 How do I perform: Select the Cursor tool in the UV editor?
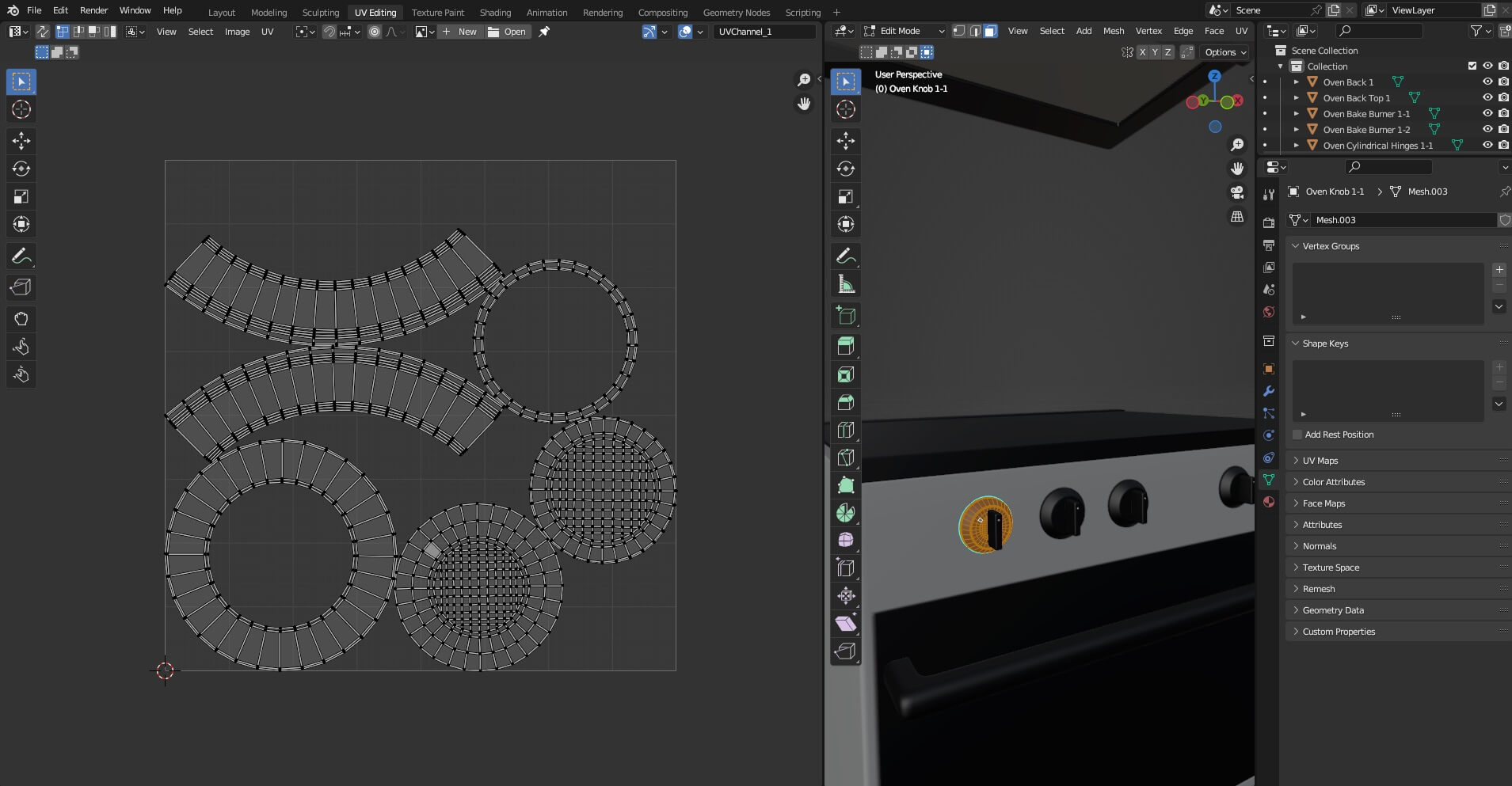coord(21,109)
